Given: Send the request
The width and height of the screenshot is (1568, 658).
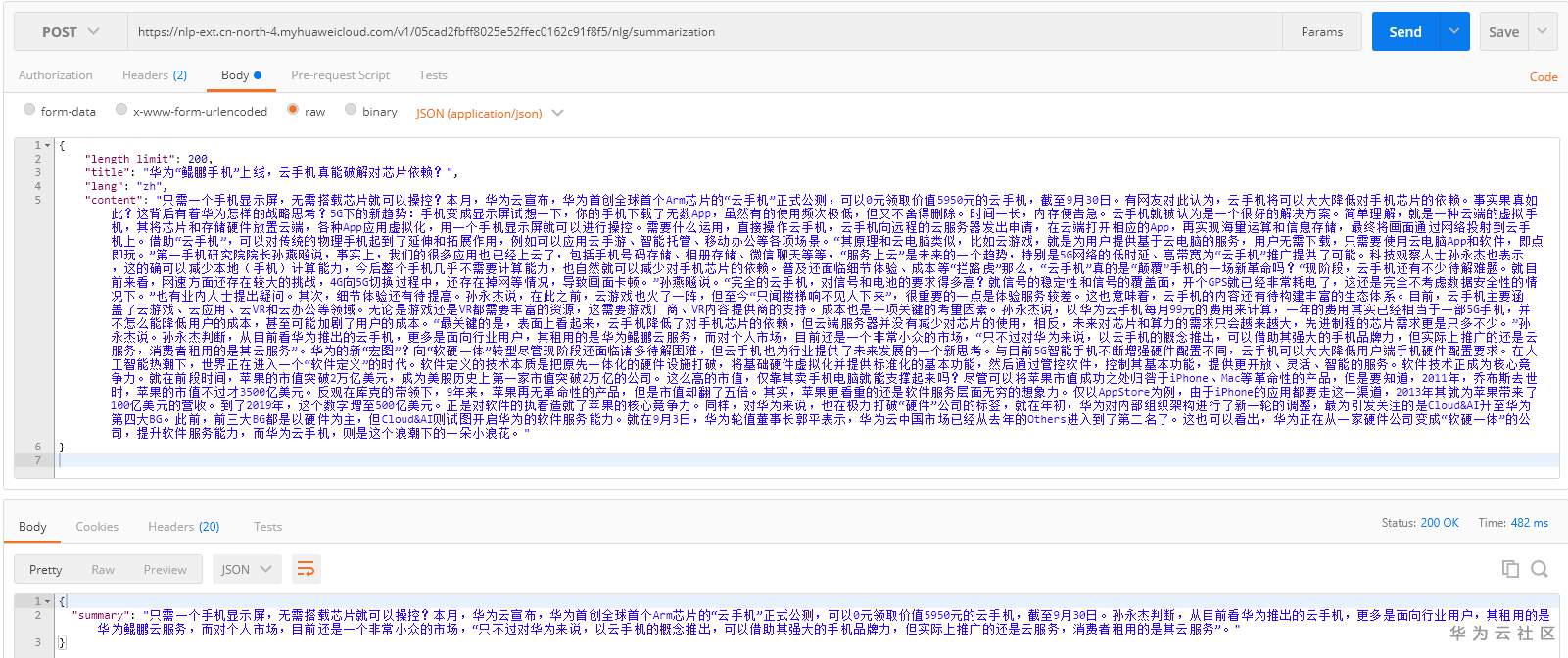Looking at the screenshot, I should (1404, 32).
